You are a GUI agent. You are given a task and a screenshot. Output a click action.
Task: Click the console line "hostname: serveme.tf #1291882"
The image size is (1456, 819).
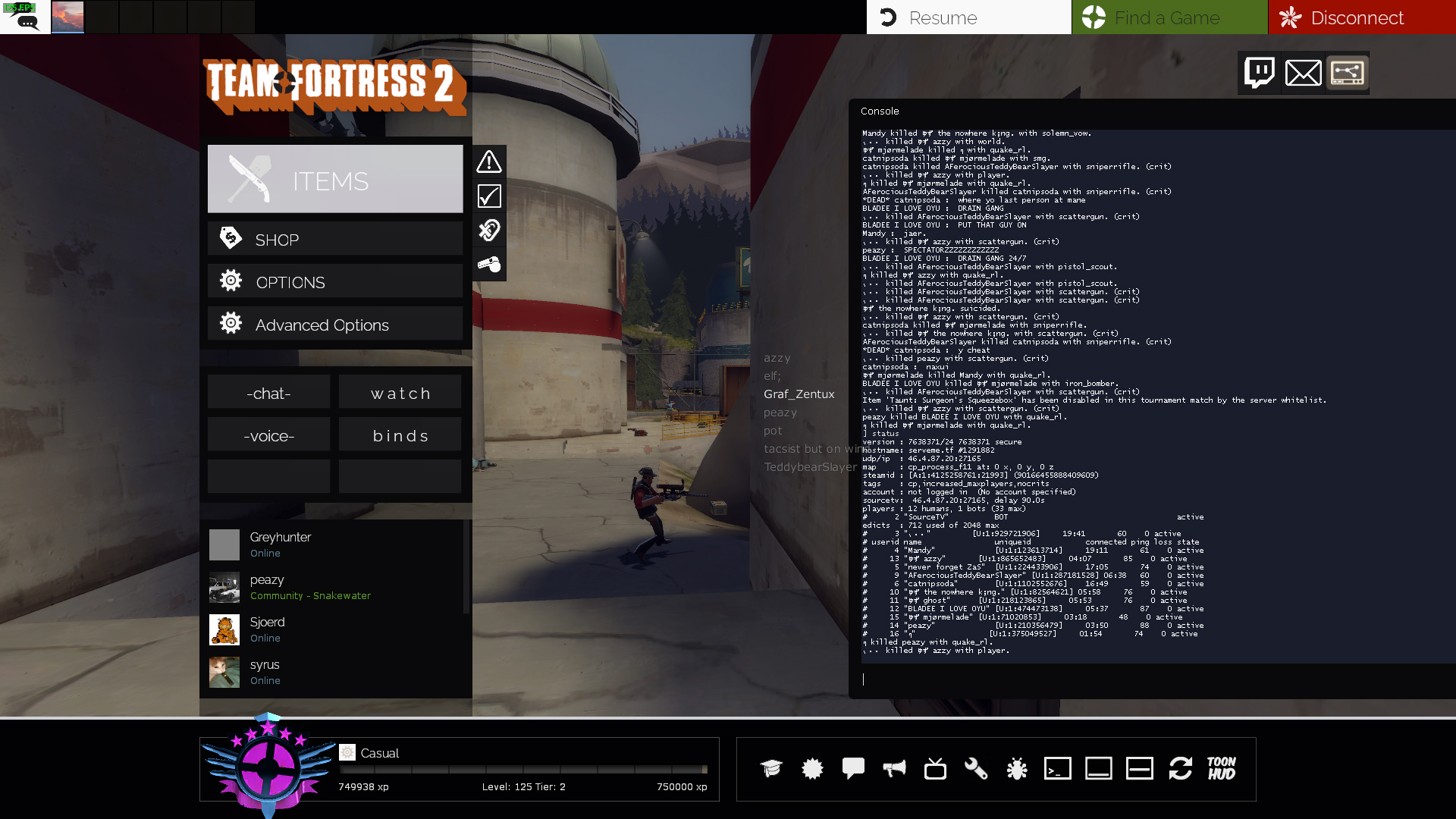coord(928,450)
